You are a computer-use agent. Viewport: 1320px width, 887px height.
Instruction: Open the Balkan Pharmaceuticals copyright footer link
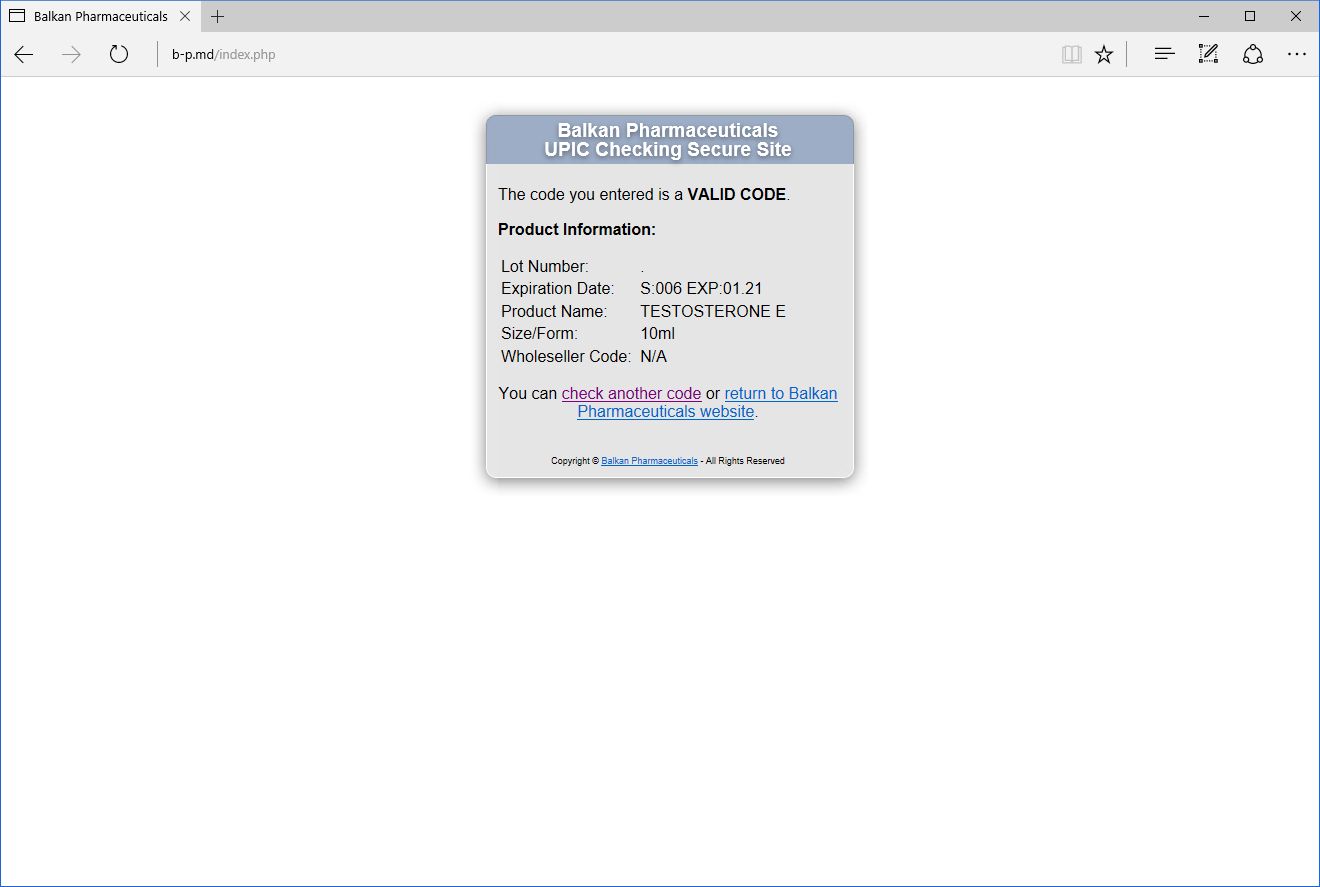pos(649,461)
